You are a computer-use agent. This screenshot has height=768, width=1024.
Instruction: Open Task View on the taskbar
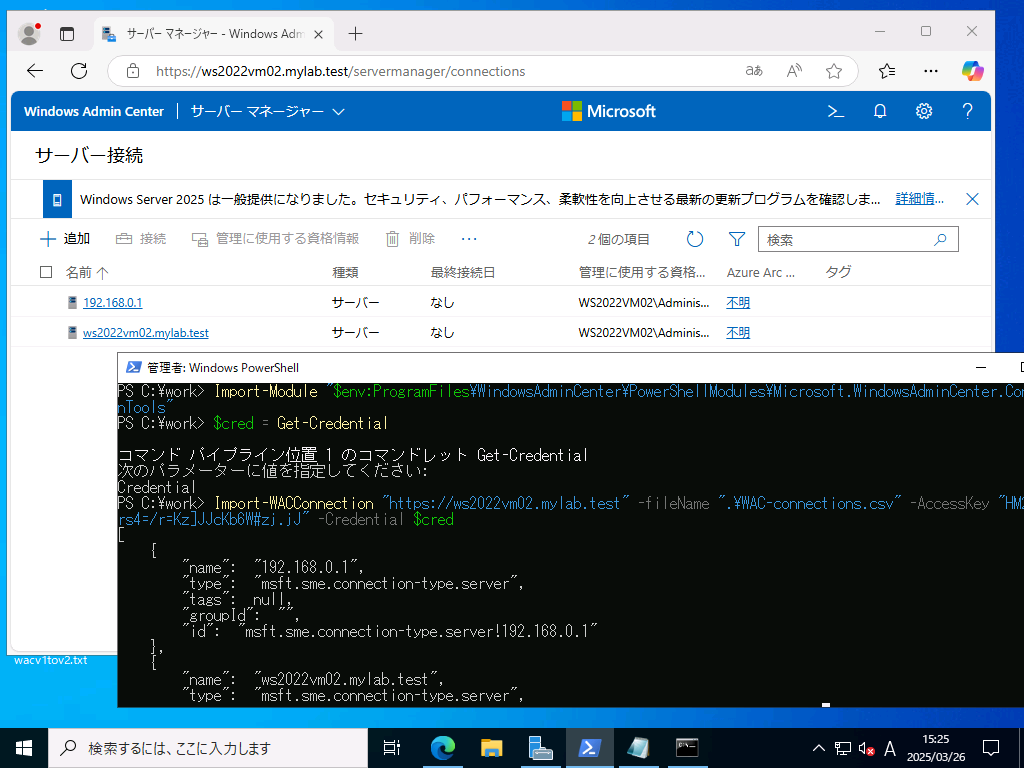(392, 748)
